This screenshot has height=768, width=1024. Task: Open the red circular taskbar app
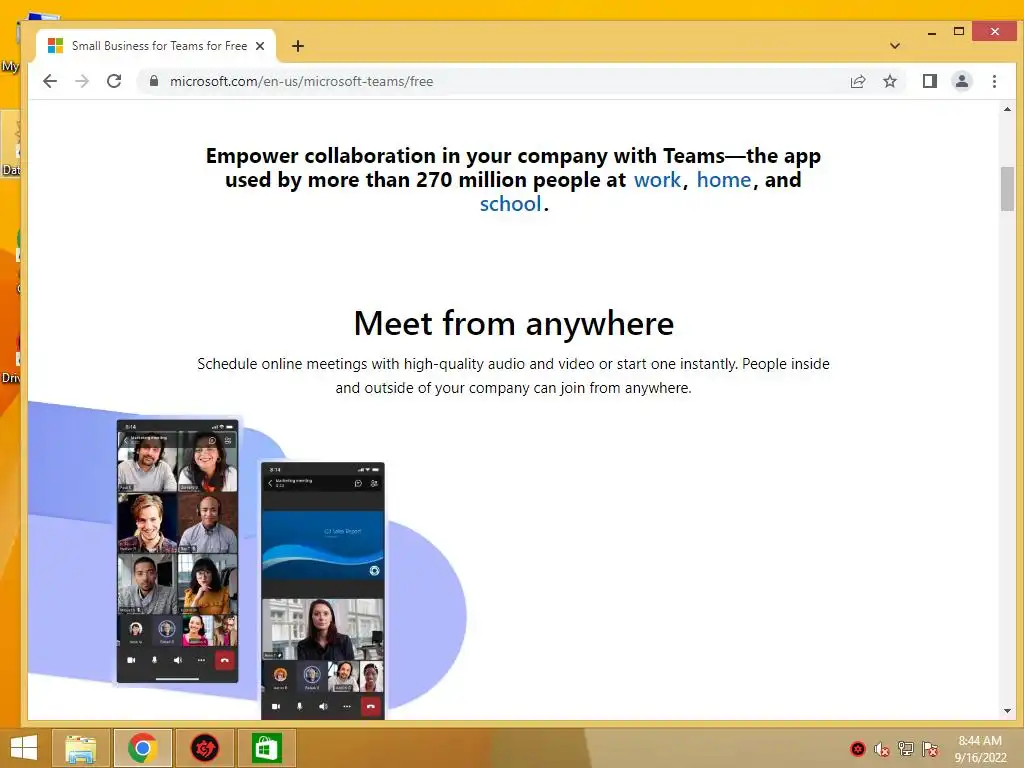point(204,748)
